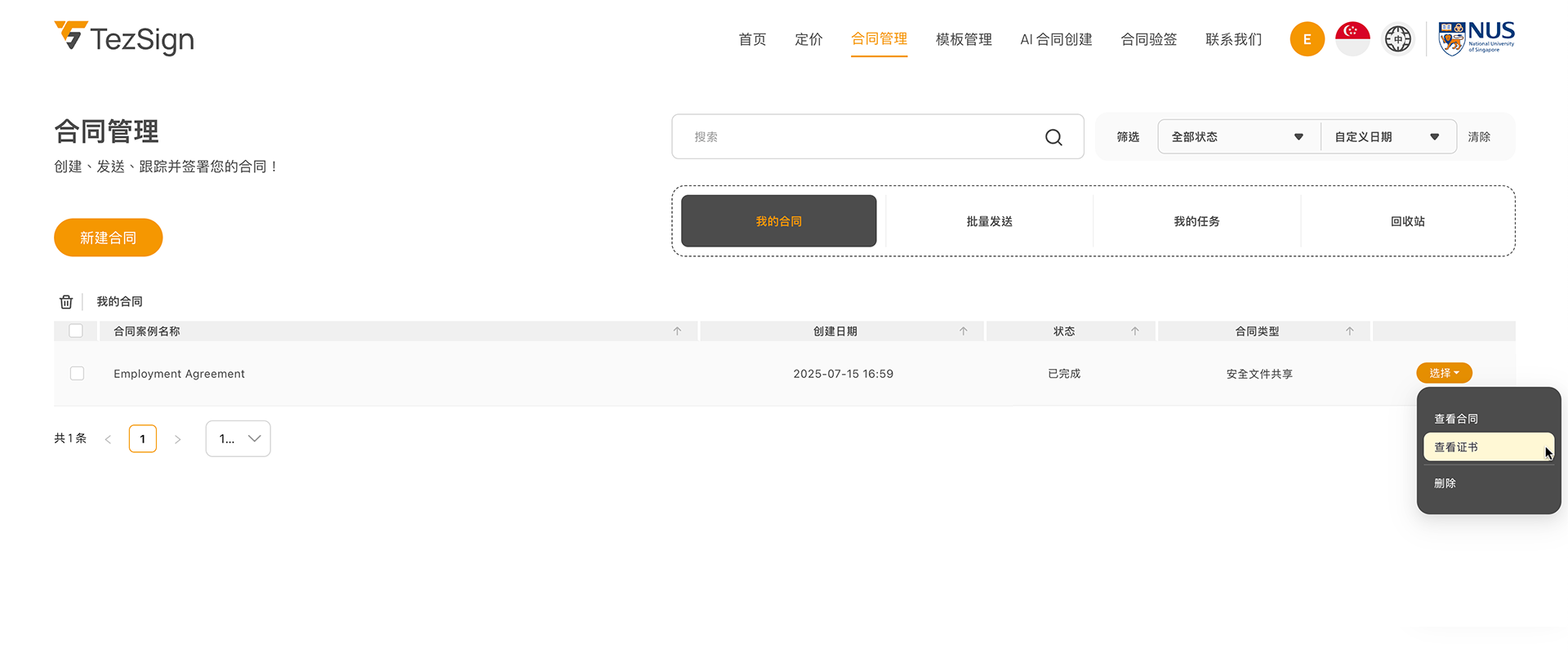Open the orange E user avatar
This screenshot has height=653, width=1568.
point(1307,39)
